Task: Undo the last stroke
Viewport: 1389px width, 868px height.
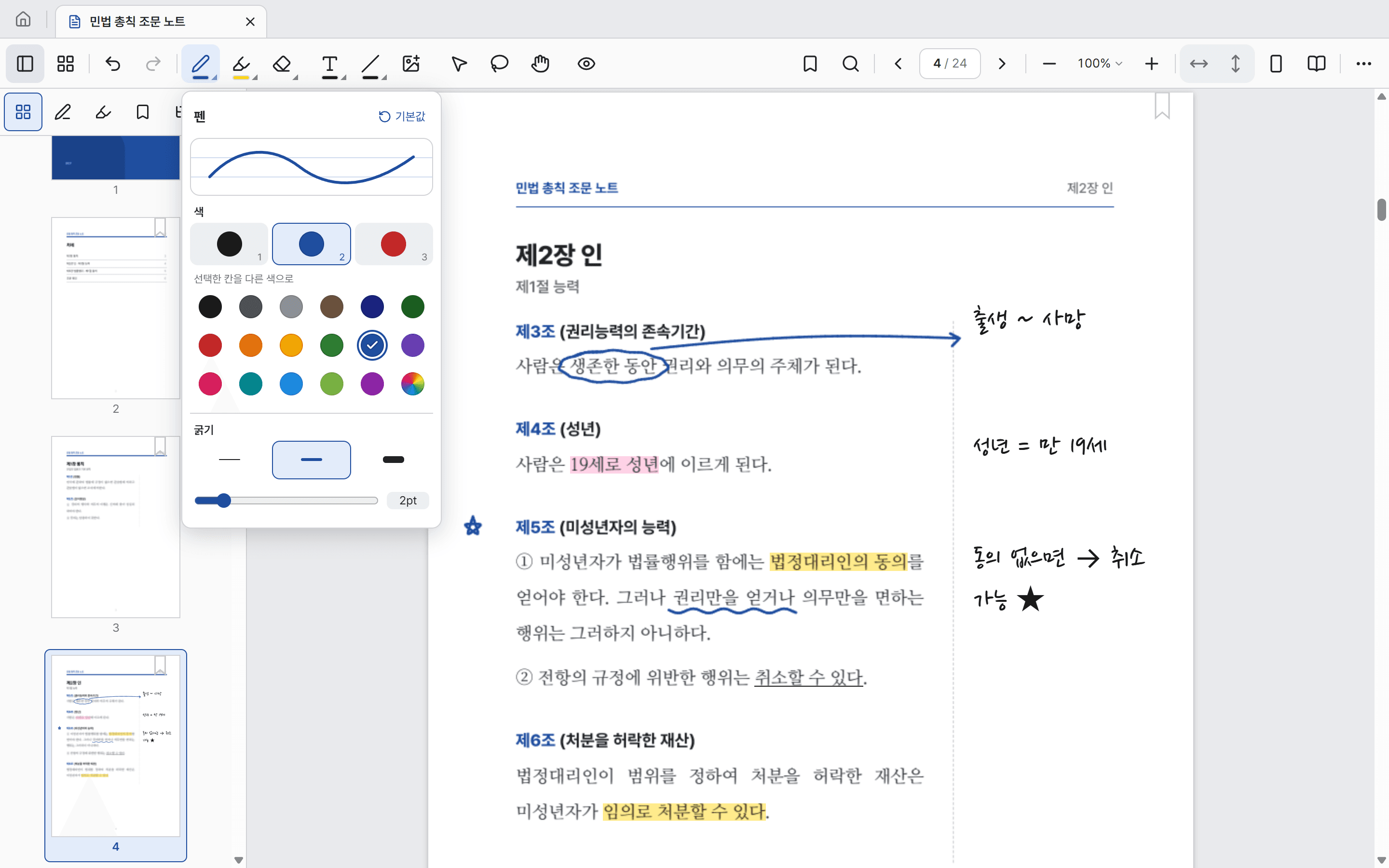Action: (x=113, y=63)
